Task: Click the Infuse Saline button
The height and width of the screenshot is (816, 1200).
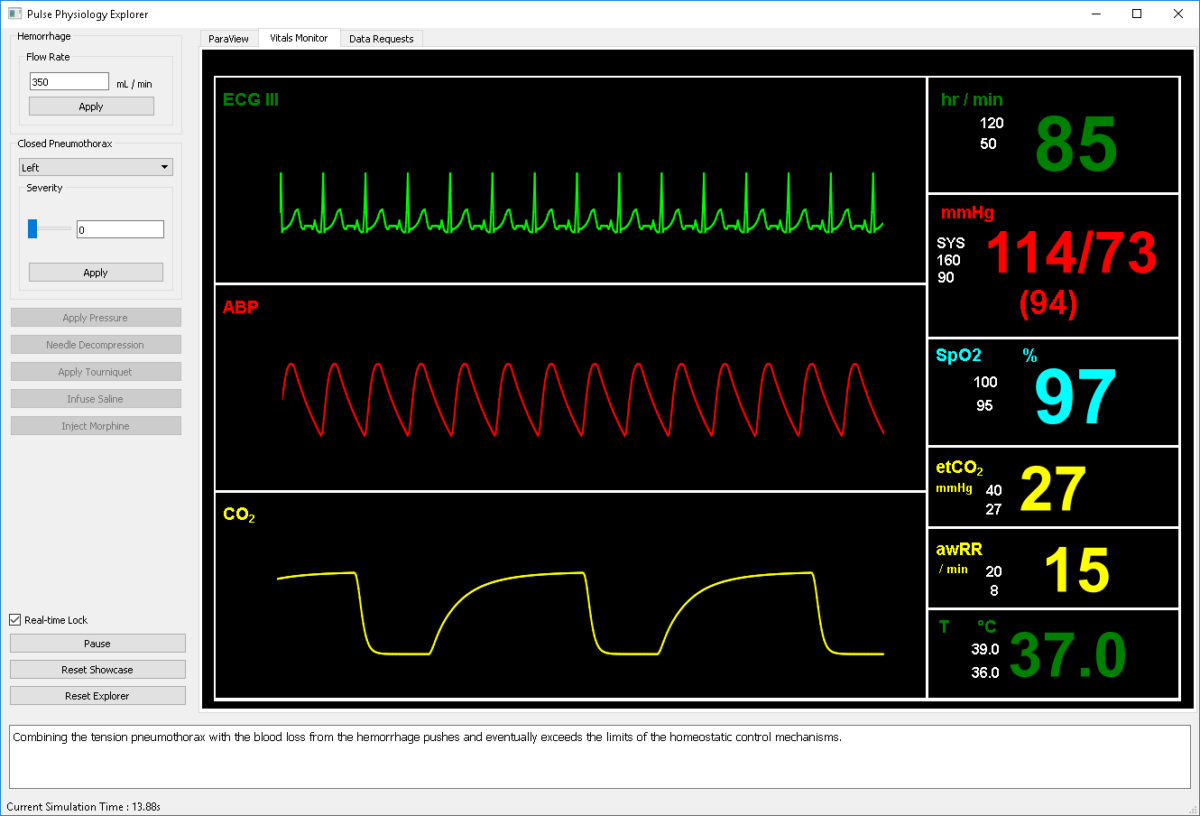Action: (95, 399)
